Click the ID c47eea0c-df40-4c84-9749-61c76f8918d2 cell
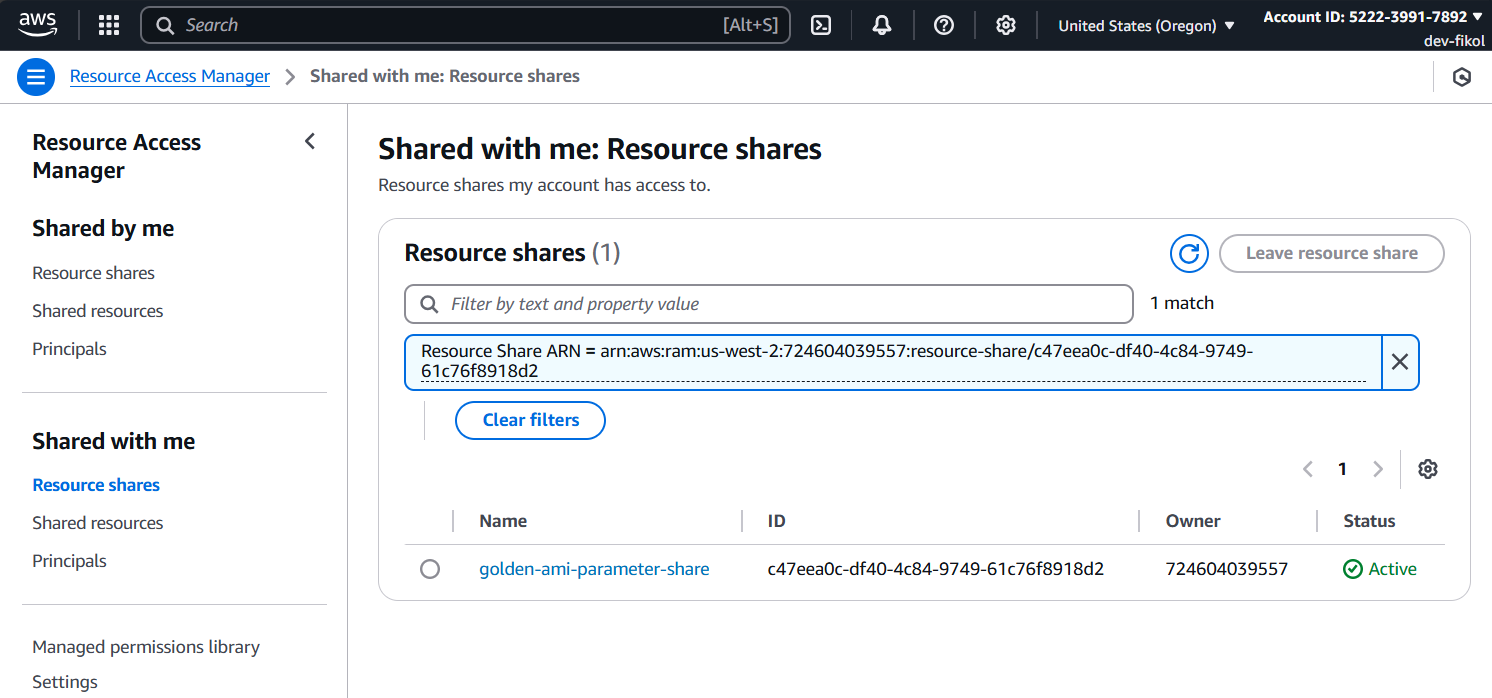 pyautogui.click(x=935, y=569)
